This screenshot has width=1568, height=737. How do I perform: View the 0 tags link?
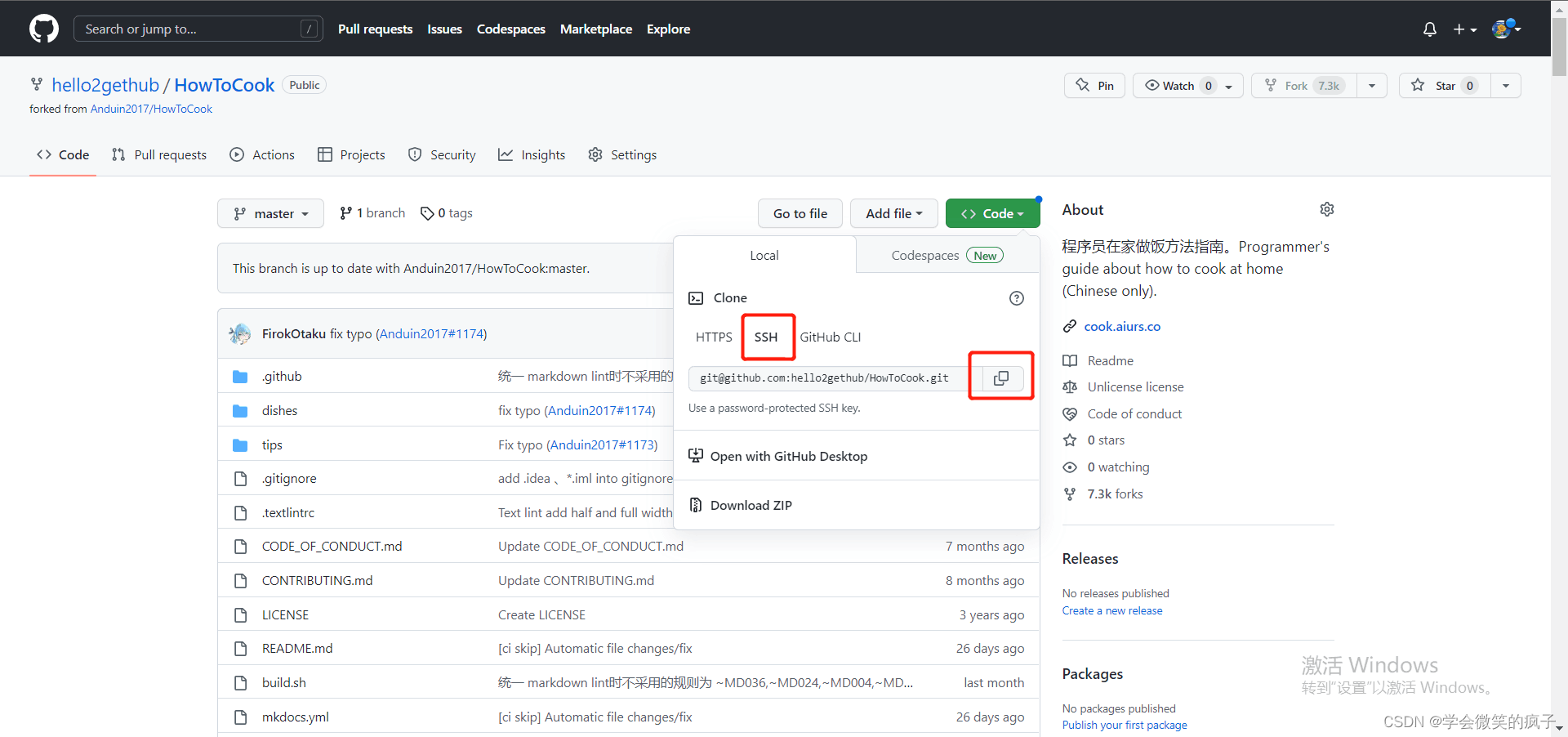pyautogui.click(x=447, y=213)
